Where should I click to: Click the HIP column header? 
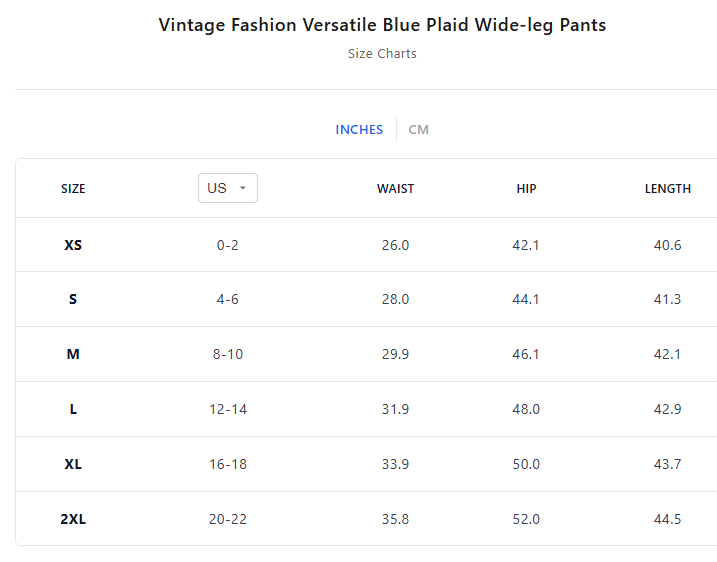[x=526, y=189]
